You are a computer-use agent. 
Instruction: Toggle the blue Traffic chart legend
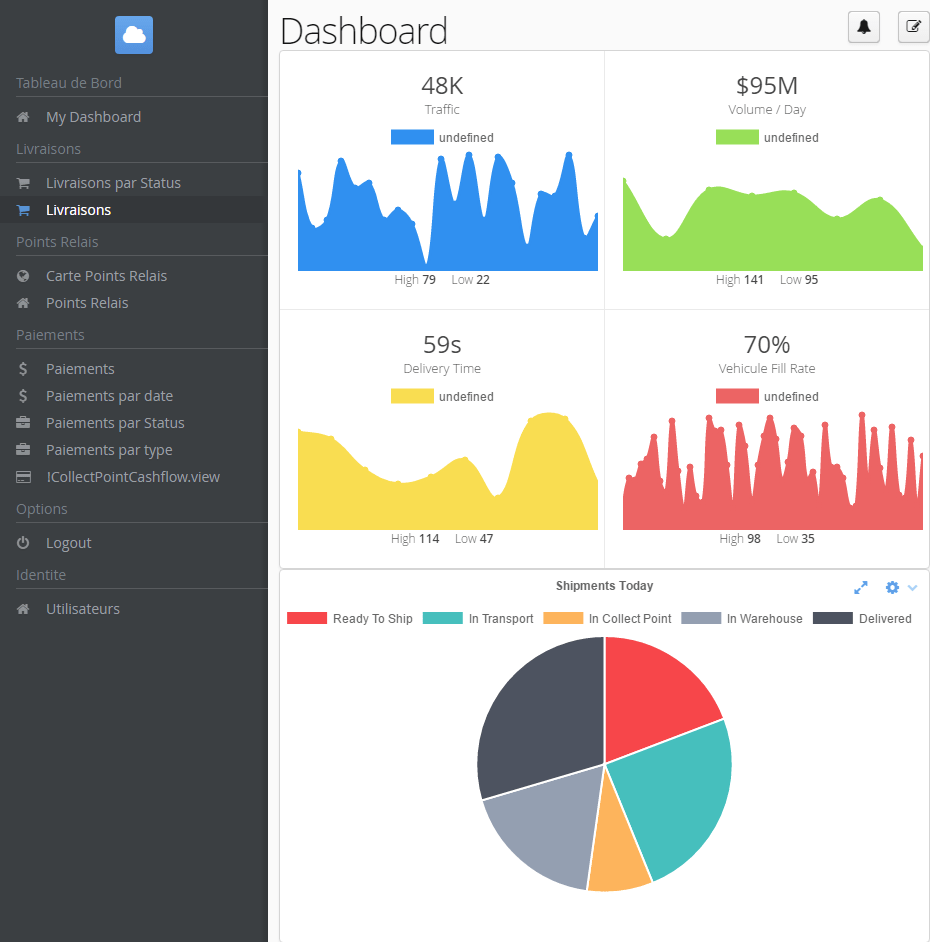click(x=442, y=138)
